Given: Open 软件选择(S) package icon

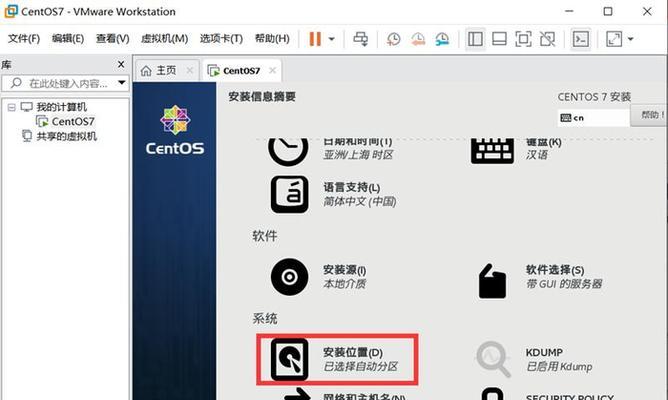Looking at the screenshot, I should [x=492, y=281].
